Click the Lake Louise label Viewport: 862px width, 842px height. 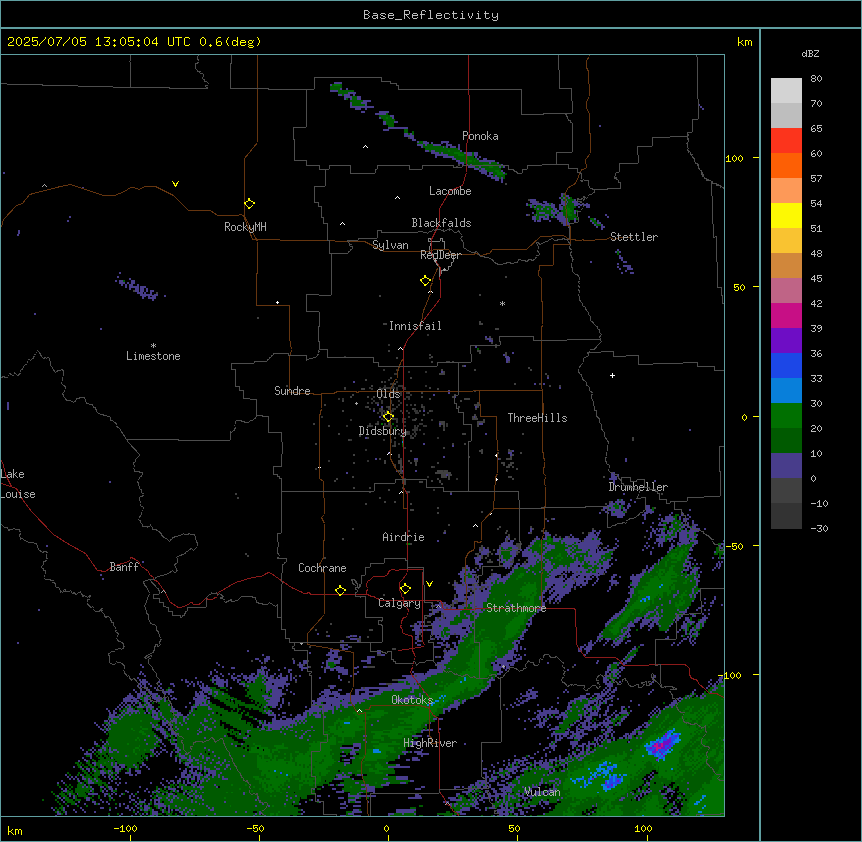[18, 484]
